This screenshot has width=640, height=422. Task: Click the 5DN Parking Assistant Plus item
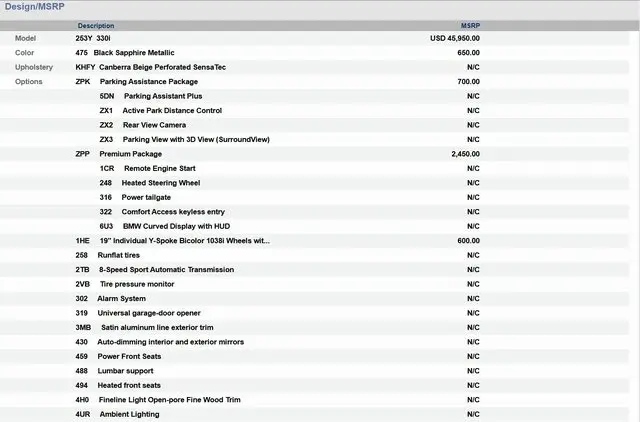click(160, 96)
